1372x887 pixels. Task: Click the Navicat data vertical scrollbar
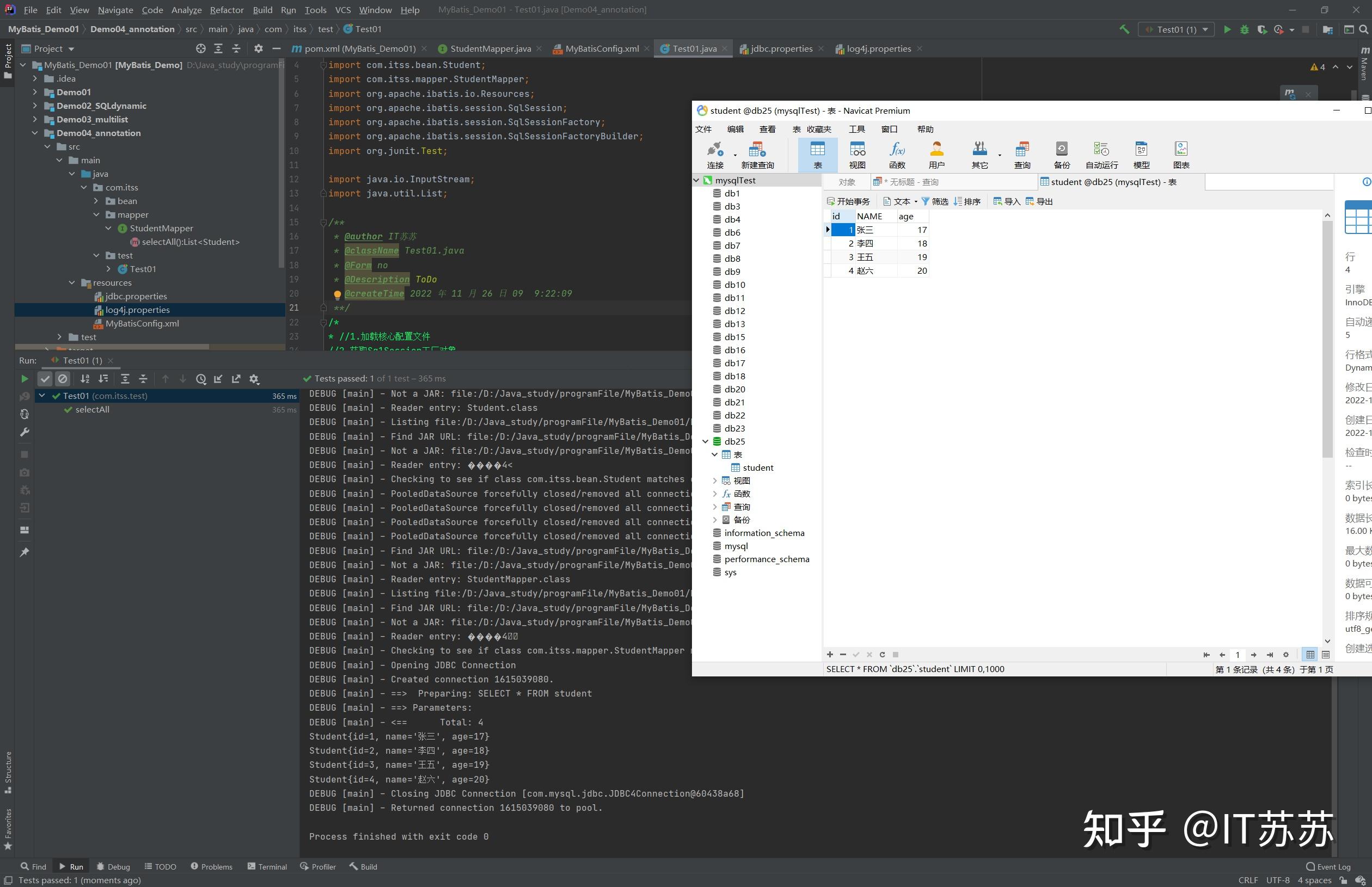1327,340
